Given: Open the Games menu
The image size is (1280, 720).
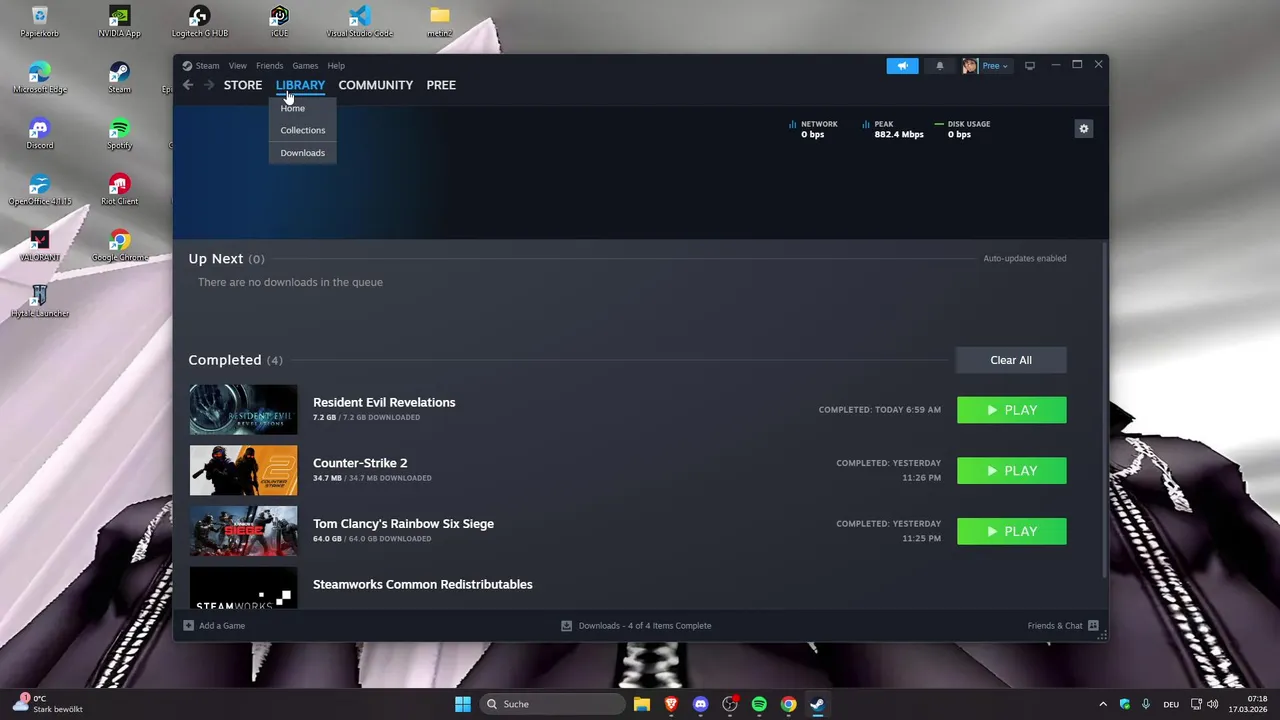Looking at the screenshot, I should [x=305, y=66].
